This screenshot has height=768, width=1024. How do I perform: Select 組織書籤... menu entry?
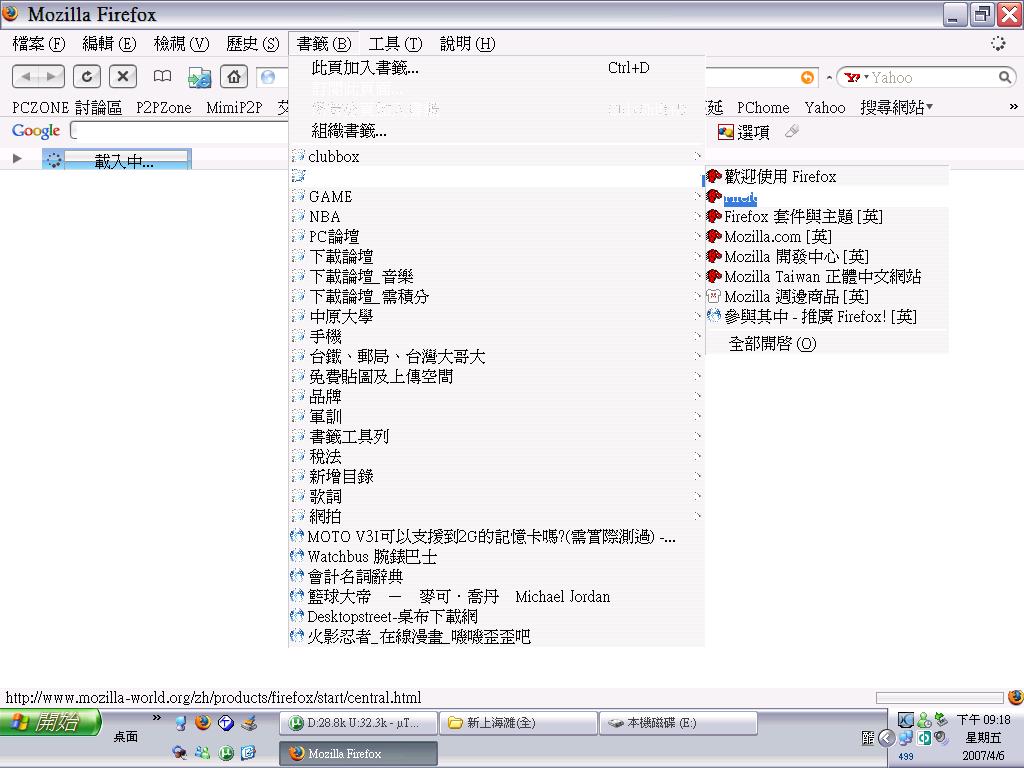pyautogui.click(x=349, y=130)
